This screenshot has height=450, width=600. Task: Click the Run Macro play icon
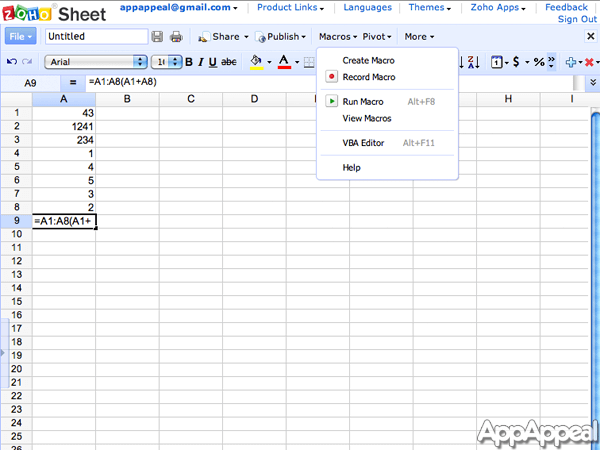pyautogui.click(x=331, y=101)
